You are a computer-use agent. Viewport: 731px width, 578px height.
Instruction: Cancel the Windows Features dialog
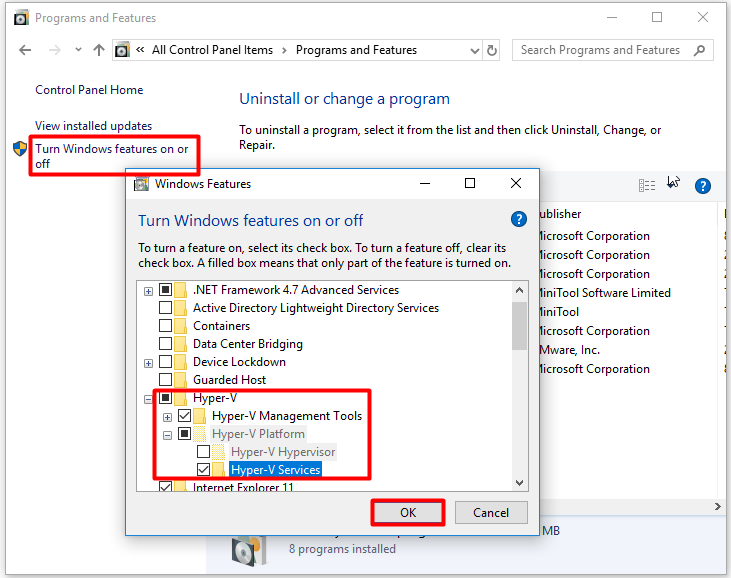(x=491, y=513)
